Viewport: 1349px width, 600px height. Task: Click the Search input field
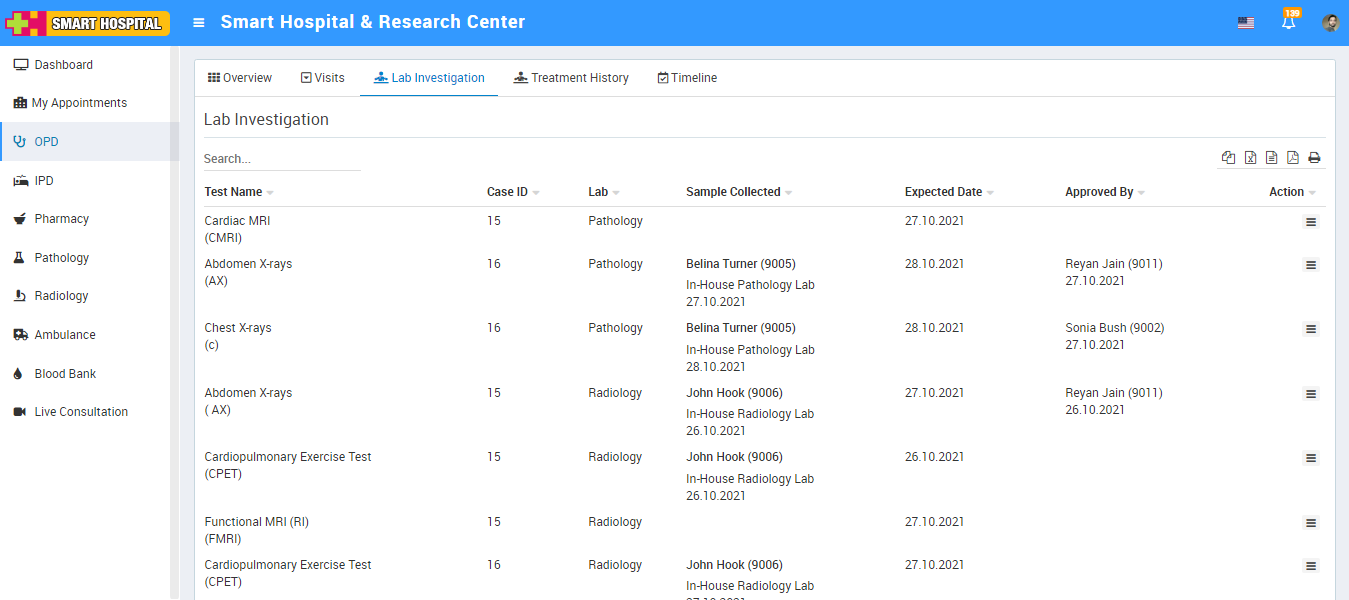(281, 159)
